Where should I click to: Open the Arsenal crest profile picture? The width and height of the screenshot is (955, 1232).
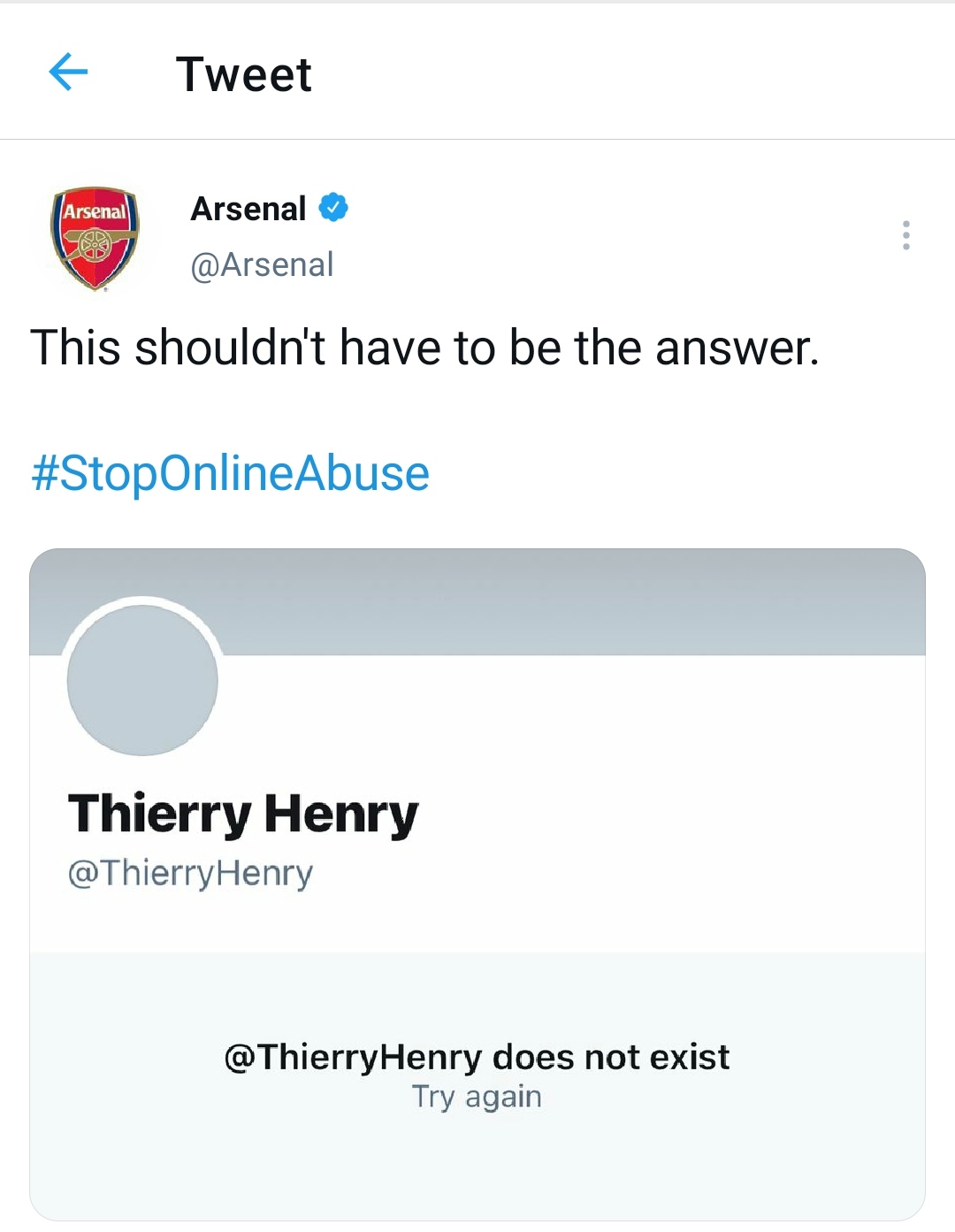[x=95, y=237]
